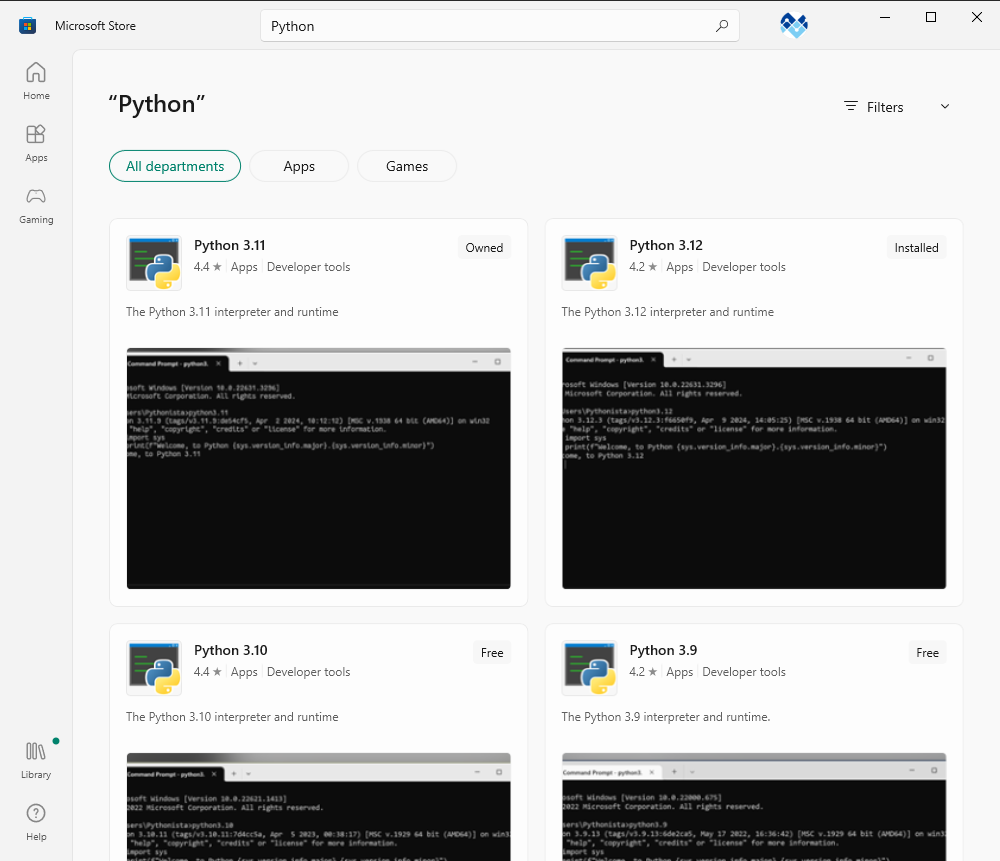
Task: Open your account profile avatar
Action: click(x=793, y=26)
